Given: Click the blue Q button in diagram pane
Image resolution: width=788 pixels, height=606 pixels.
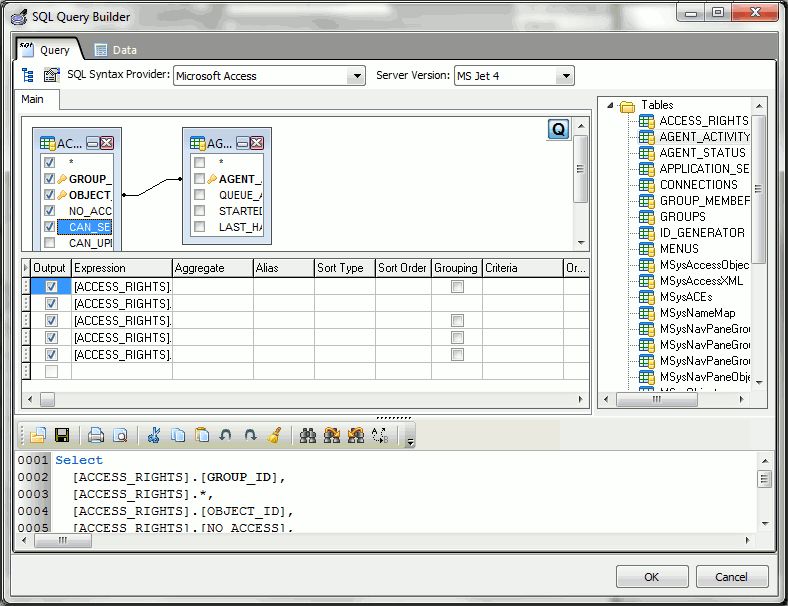Looking at the screenshot, I should point(559,129).
